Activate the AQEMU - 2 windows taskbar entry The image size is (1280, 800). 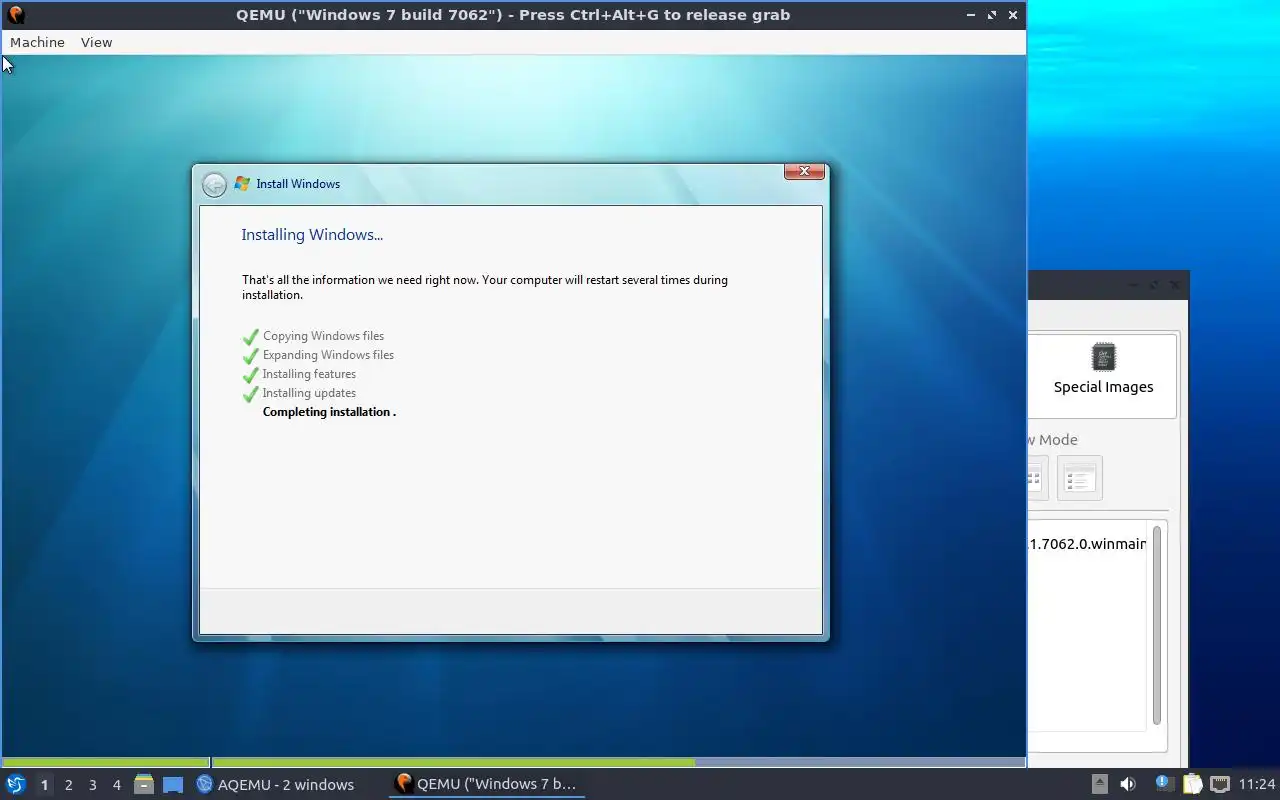[275, 785]
